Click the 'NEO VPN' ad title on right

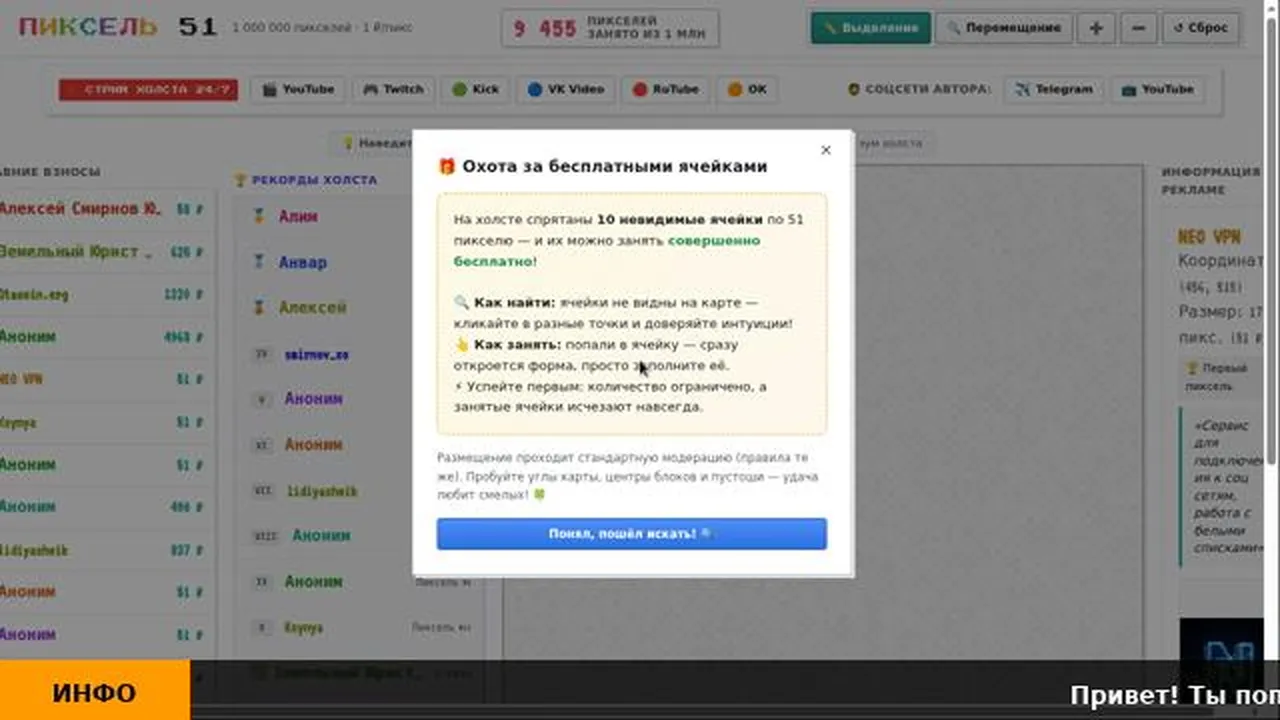(x=1209, y=238)
